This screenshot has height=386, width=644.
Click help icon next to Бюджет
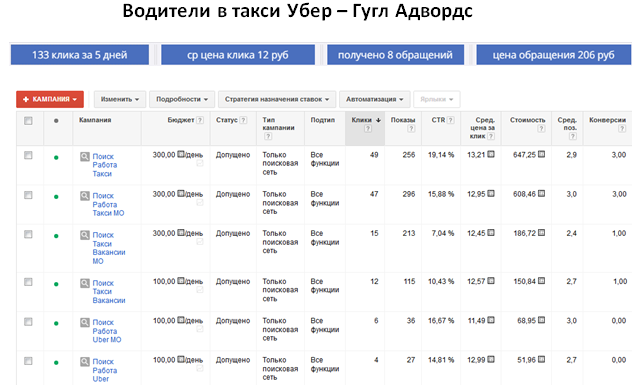click(x=200, y=120)
